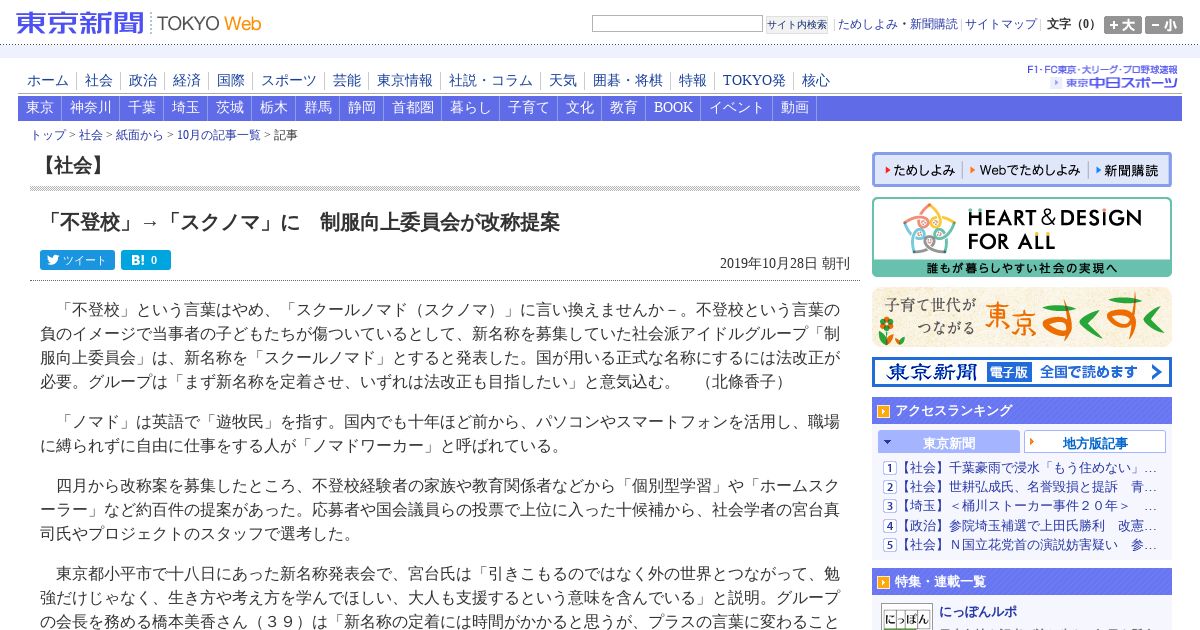Select the 首都圏 tab
The width and height of the screenshot is (1200, 630).
pos(413,108)
